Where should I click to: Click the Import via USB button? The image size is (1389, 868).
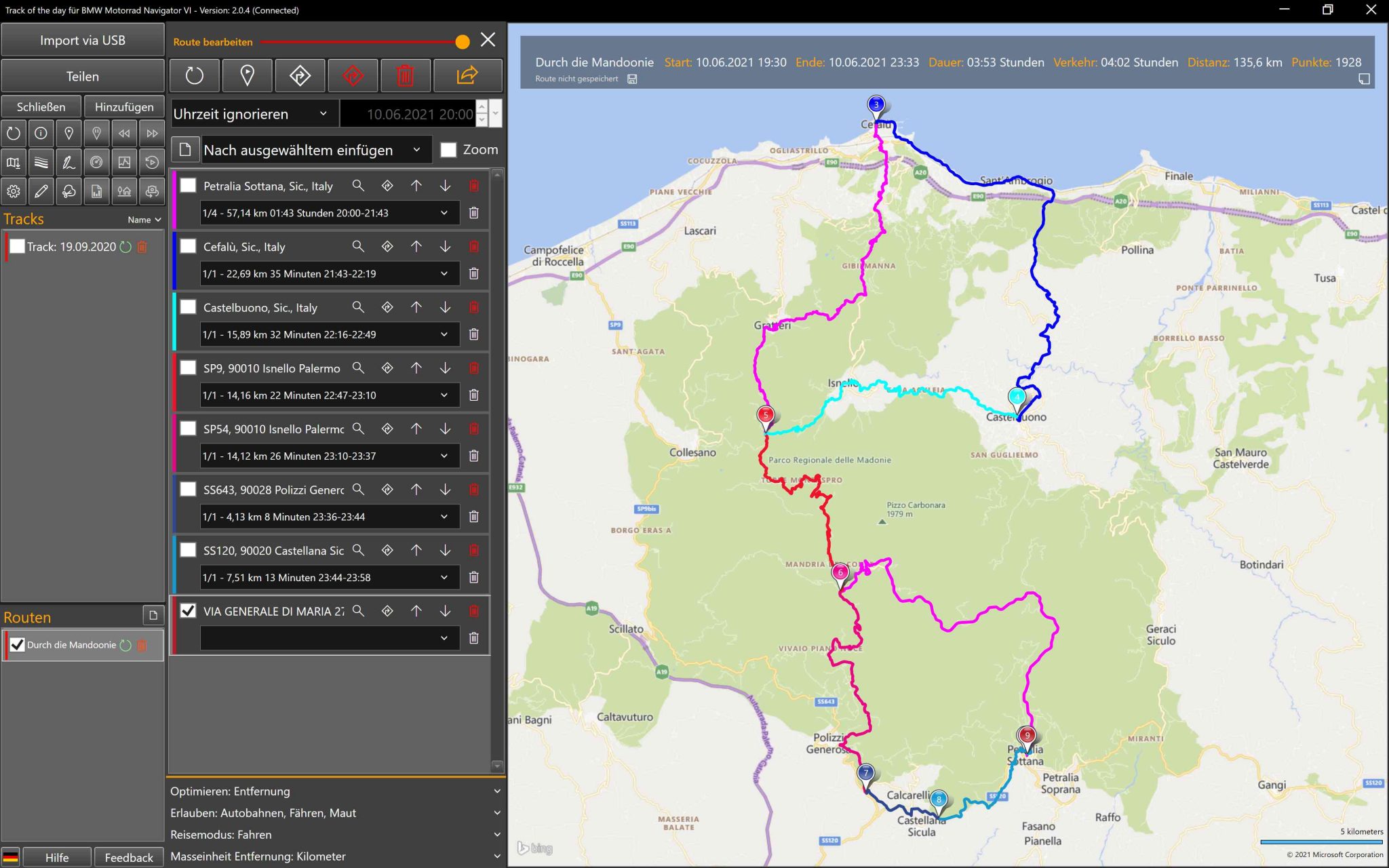coord(82,40)
